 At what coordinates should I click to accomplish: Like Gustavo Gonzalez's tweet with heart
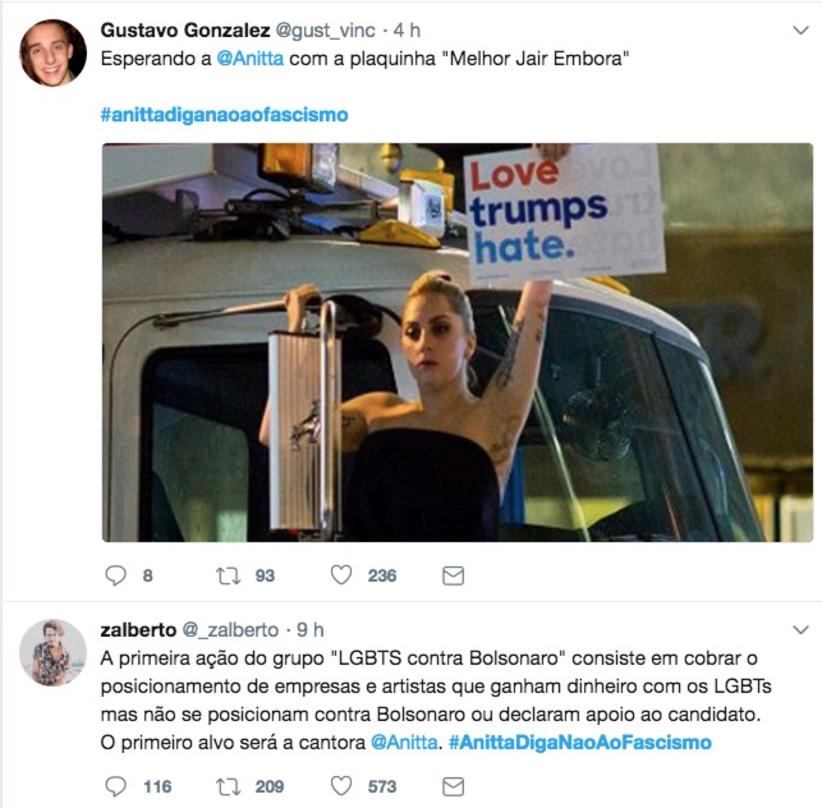[x=342, y=575]
